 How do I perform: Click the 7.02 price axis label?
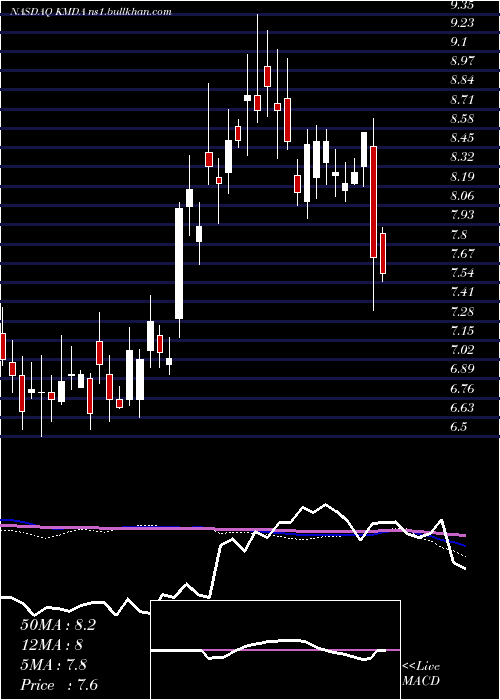tap(462, 350)
